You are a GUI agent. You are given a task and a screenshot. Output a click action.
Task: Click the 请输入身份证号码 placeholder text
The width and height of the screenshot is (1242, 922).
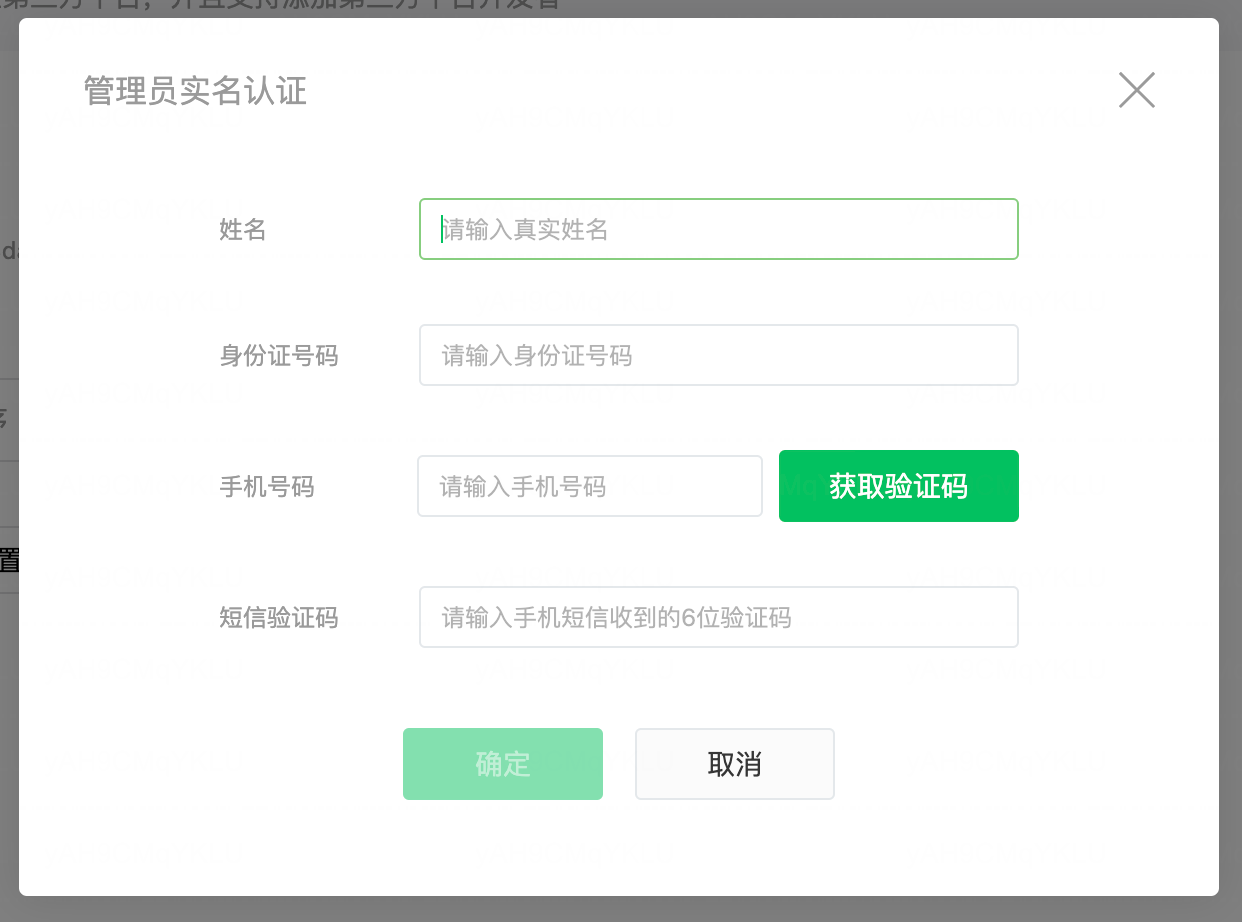click(538, 356)
